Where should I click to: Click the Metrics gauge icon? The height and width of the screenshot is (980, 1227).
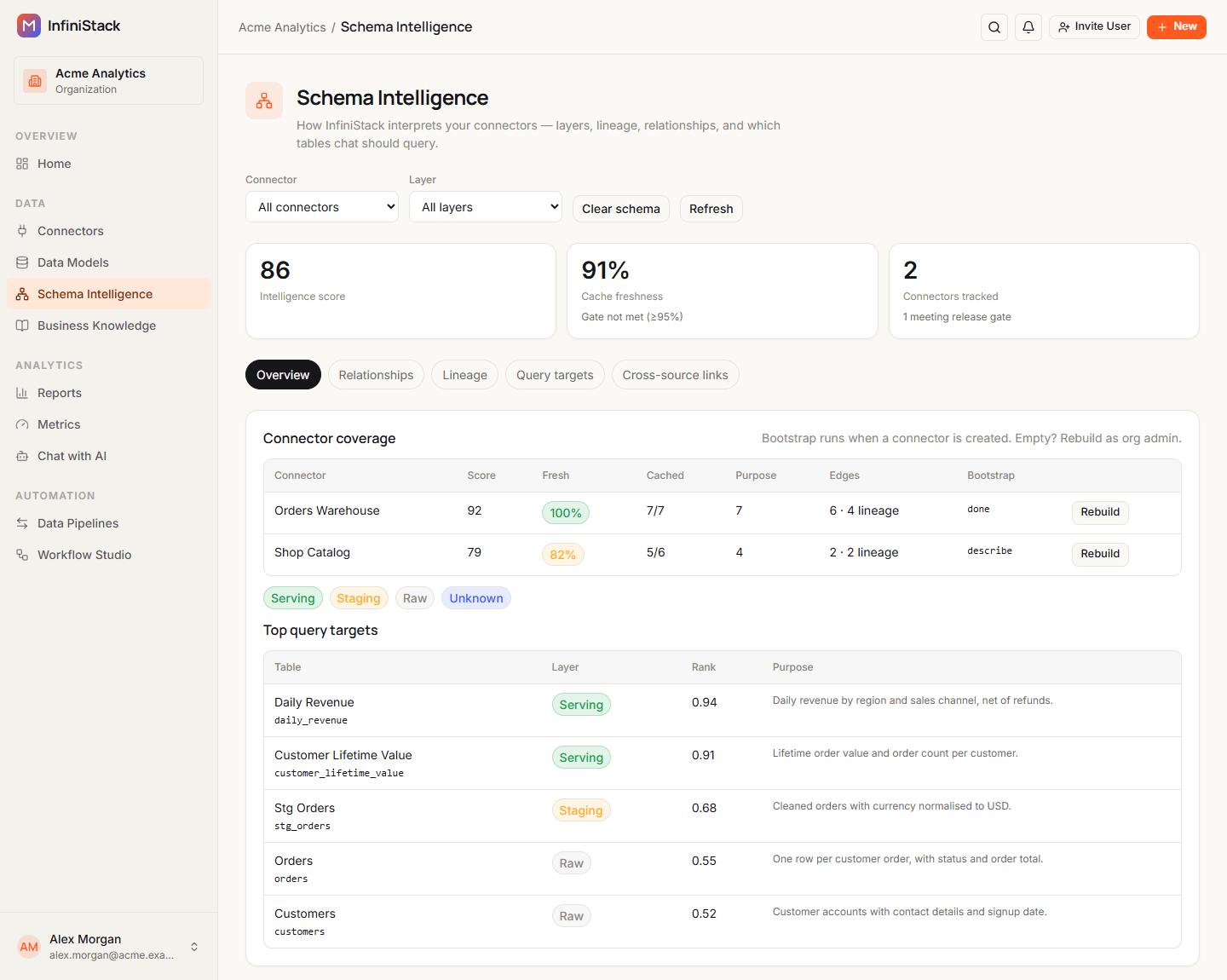pos(22,424)
